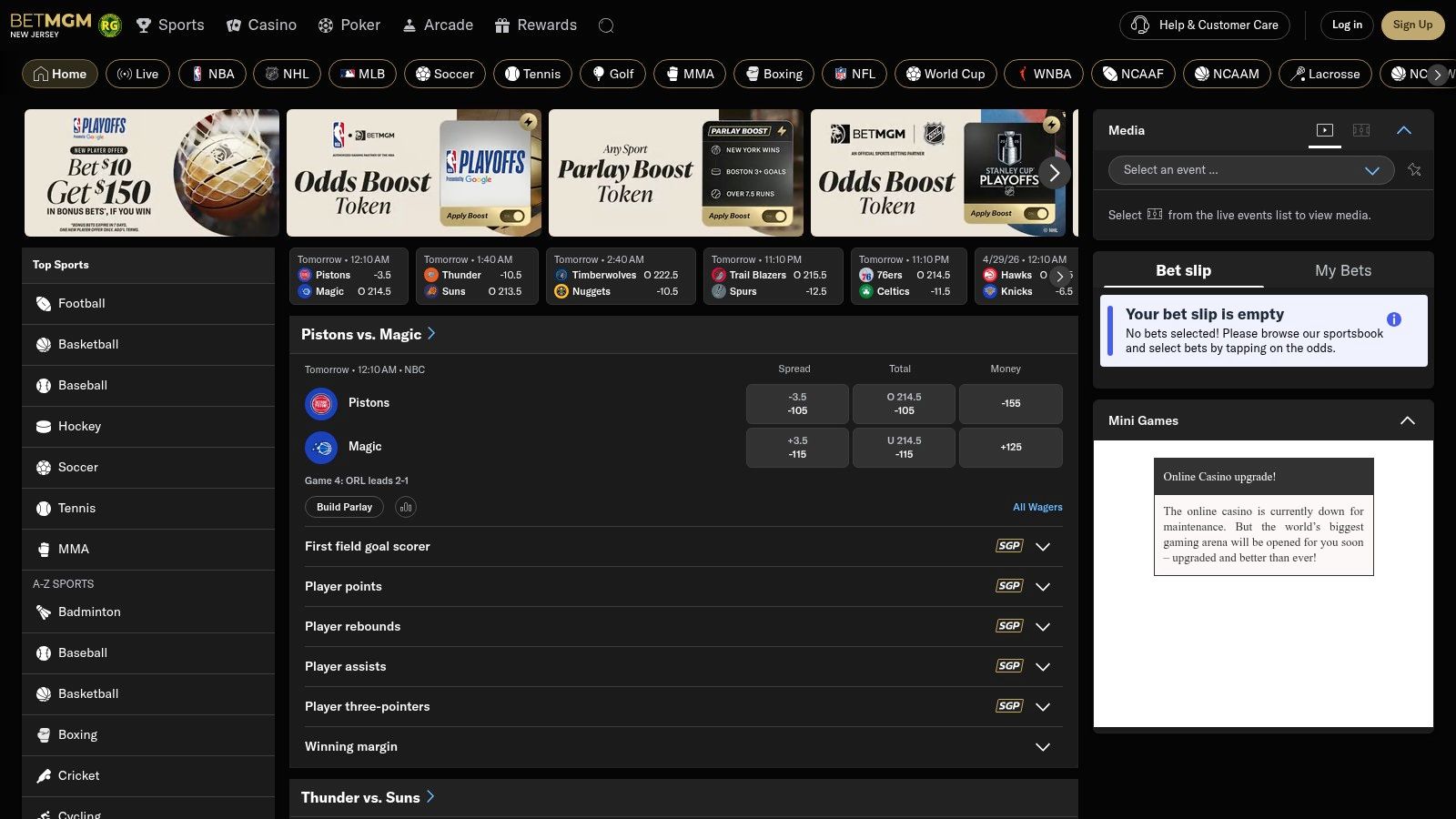Viewport: 1456px width, 819px height.
Task: Open game stats icon next to Build Parlay
Action: [x=405, y=507]
